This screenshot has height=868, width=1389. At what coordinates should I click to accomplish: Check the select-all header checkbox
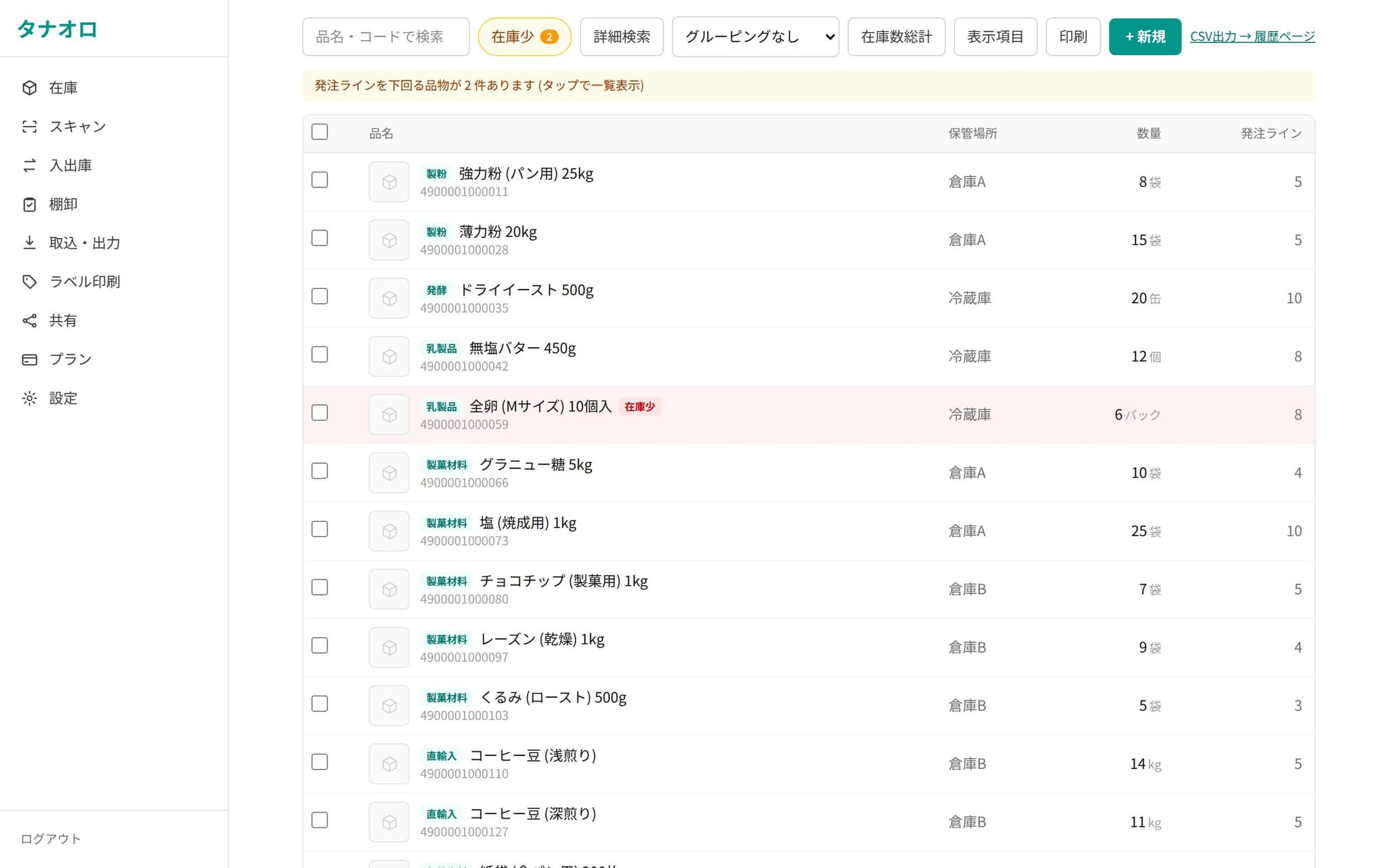click(x=319, y=132)
